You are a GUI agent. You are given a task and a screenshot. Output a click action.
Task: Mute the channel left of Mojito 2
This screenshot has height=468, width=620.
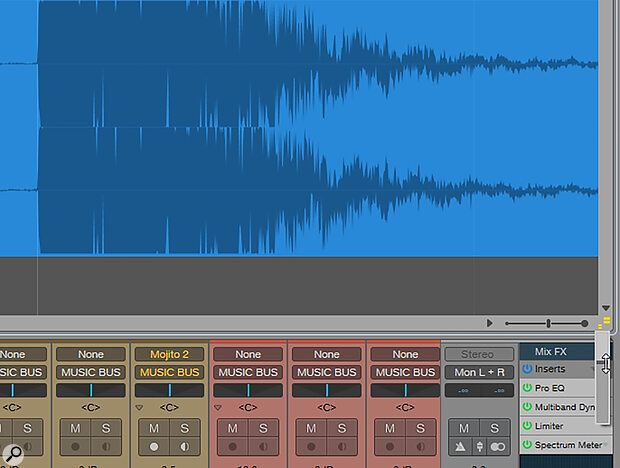click(x=75, y=428)
